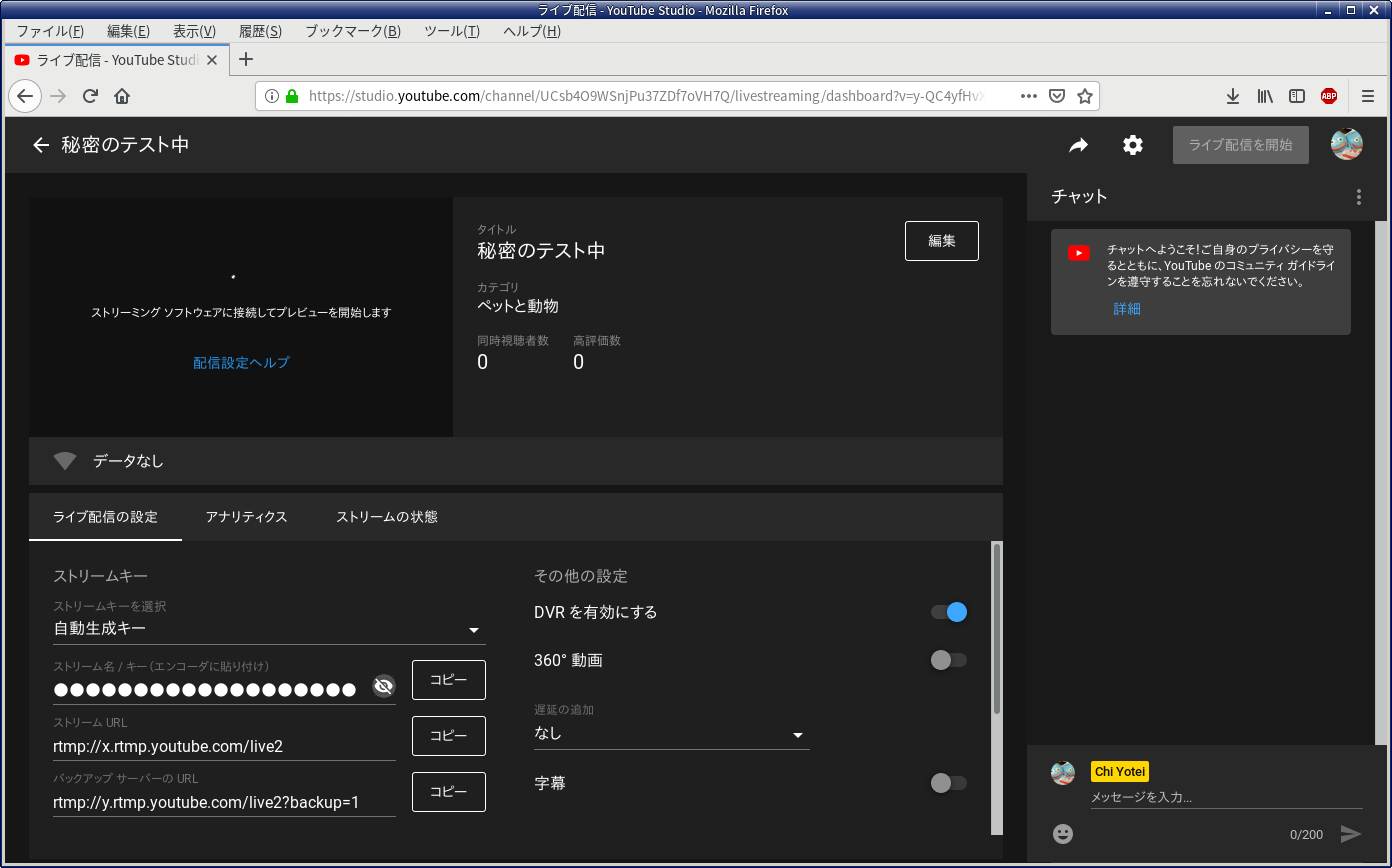Image resolution: width=1392 pixels, height=868 pixels.
Task: Click the ライブ配信を開始 button
Action: pyautogui.click(x=1241, y=145)
